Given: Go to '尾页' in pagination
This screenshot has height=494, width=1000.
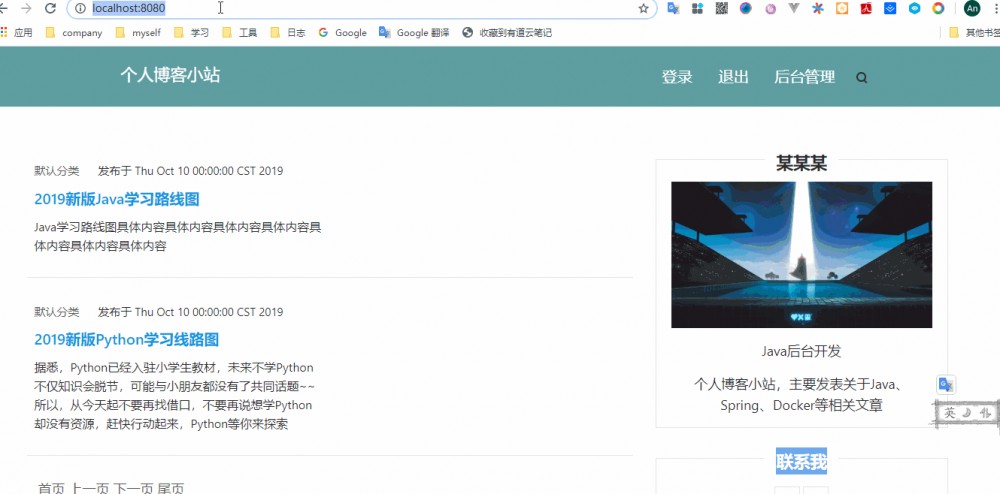Looking at the screenshot, I should (171, 489).
